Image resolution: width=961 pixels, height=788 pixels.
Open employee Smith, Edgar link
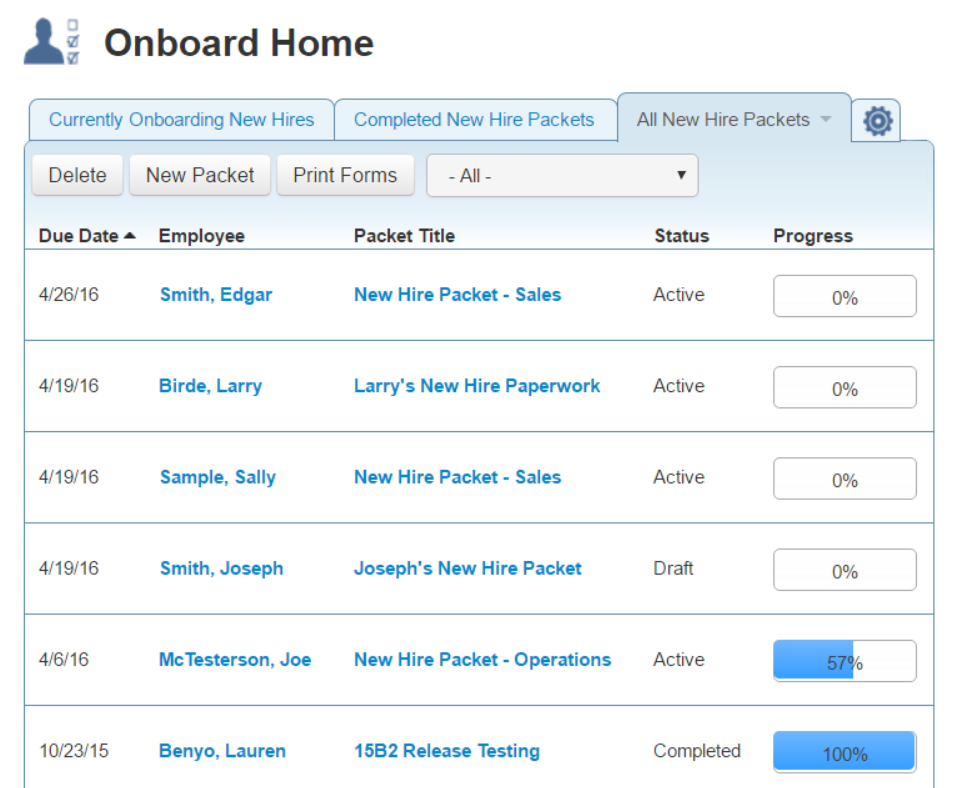tap(216, 295)
